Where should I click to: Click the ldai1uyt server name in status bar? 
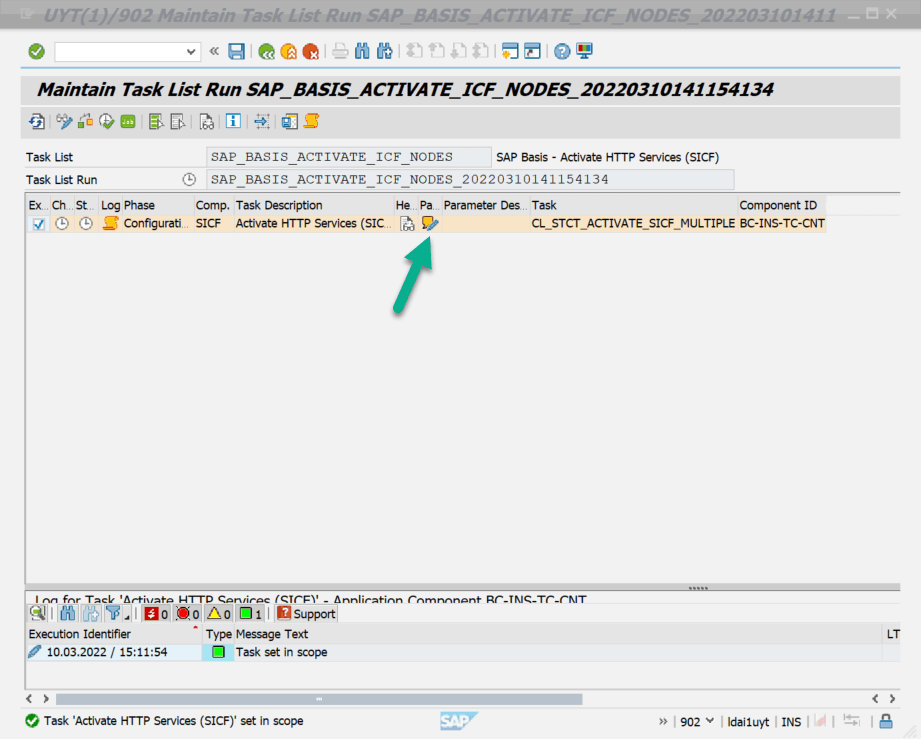pos(748,722)
